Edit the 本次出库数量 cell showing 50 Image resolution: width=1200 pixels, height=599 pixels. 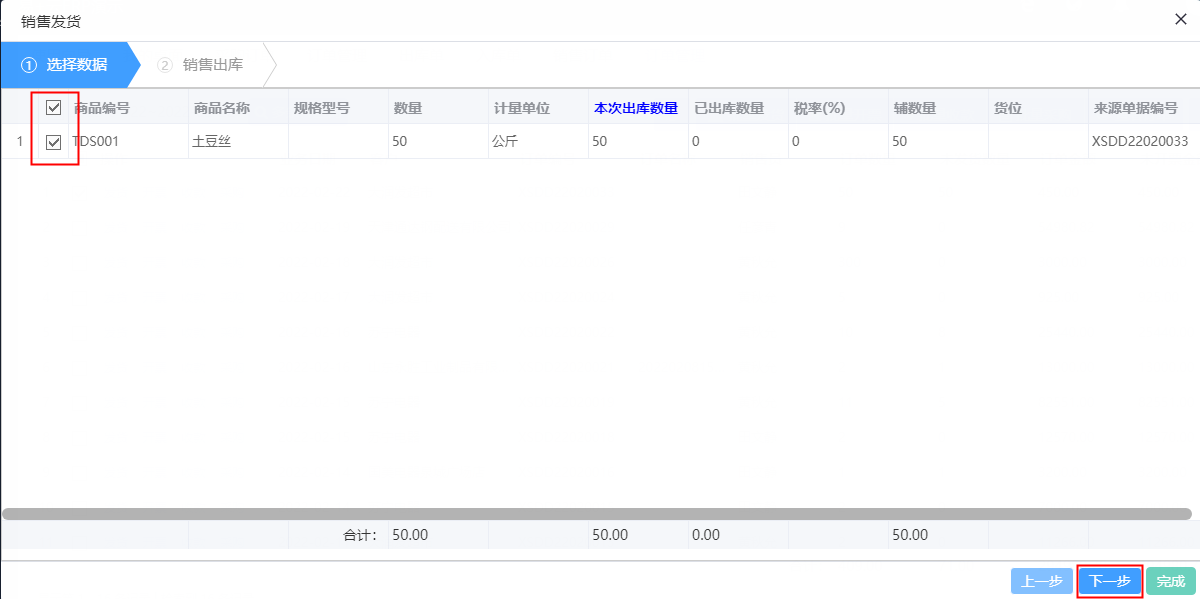pyautogui.click(x=637, y=140)
